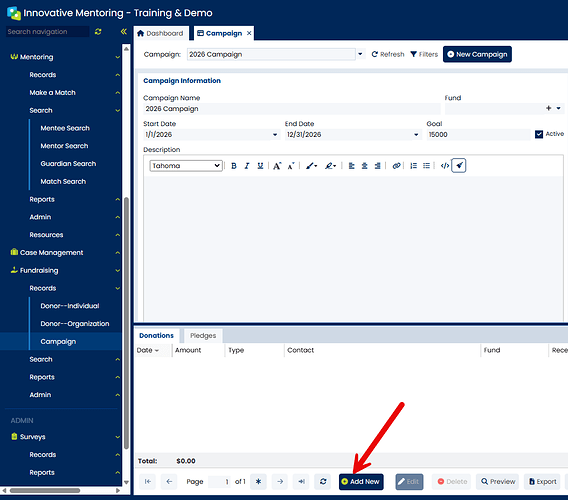The width and height of the screenshot is (568, 500).
Task: Open Match Search in navigation
Action: pos(63,182)
